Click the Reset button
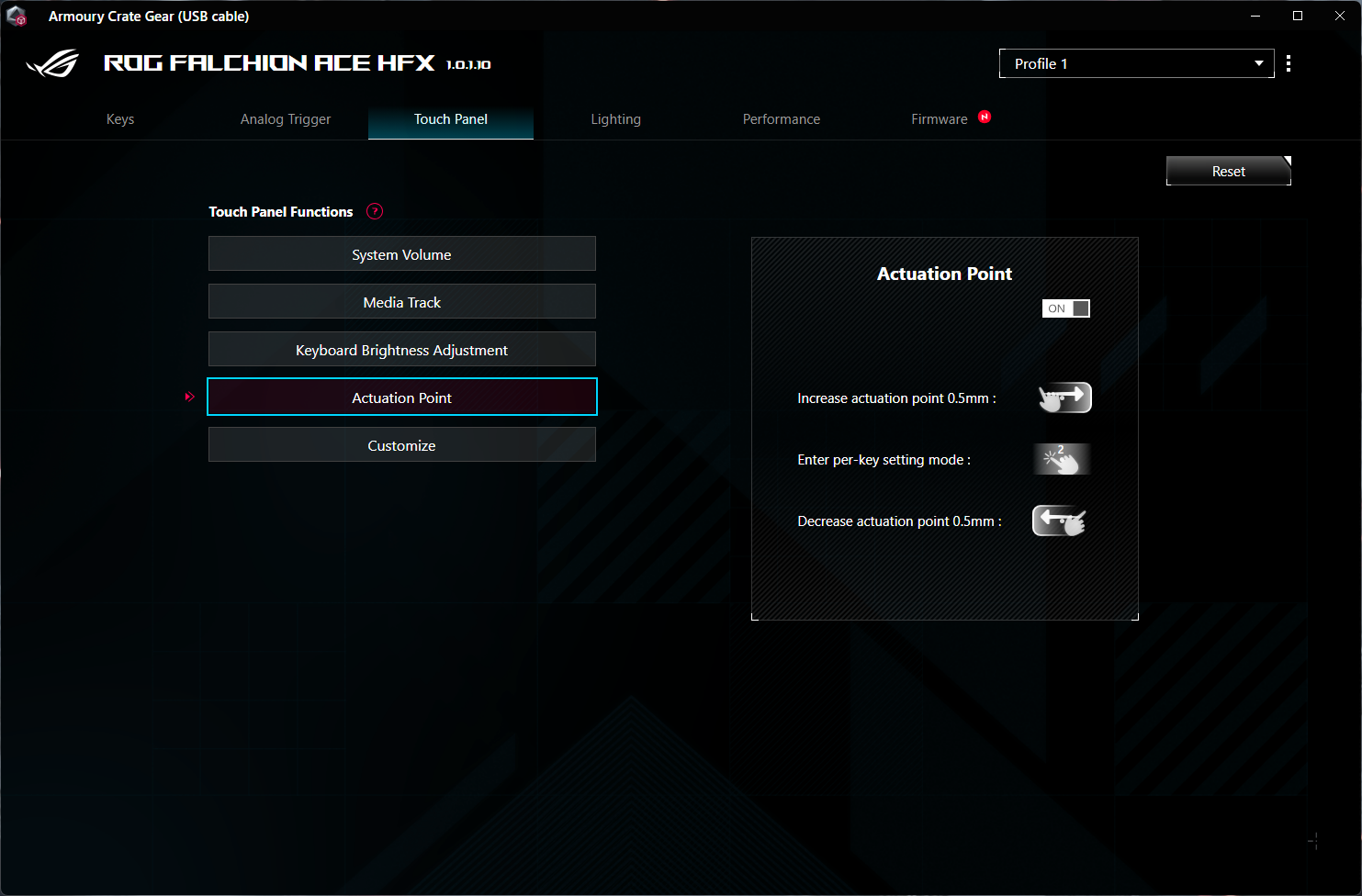This screenshot has width=1362, height=896. tap(1229, 171)
